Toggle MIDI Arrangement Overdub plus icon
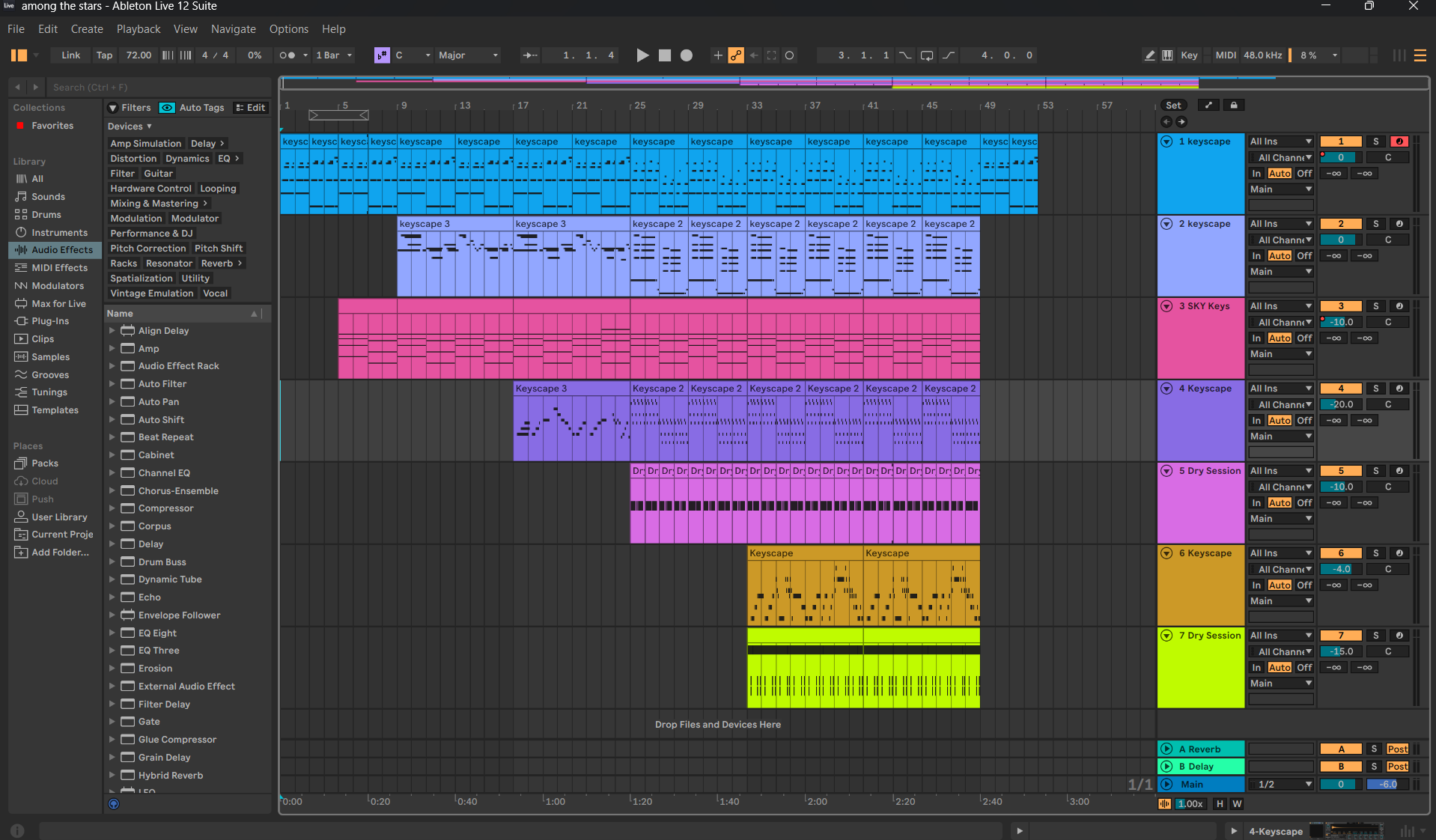Screen dimensions: 1436x840 [718, 55]
